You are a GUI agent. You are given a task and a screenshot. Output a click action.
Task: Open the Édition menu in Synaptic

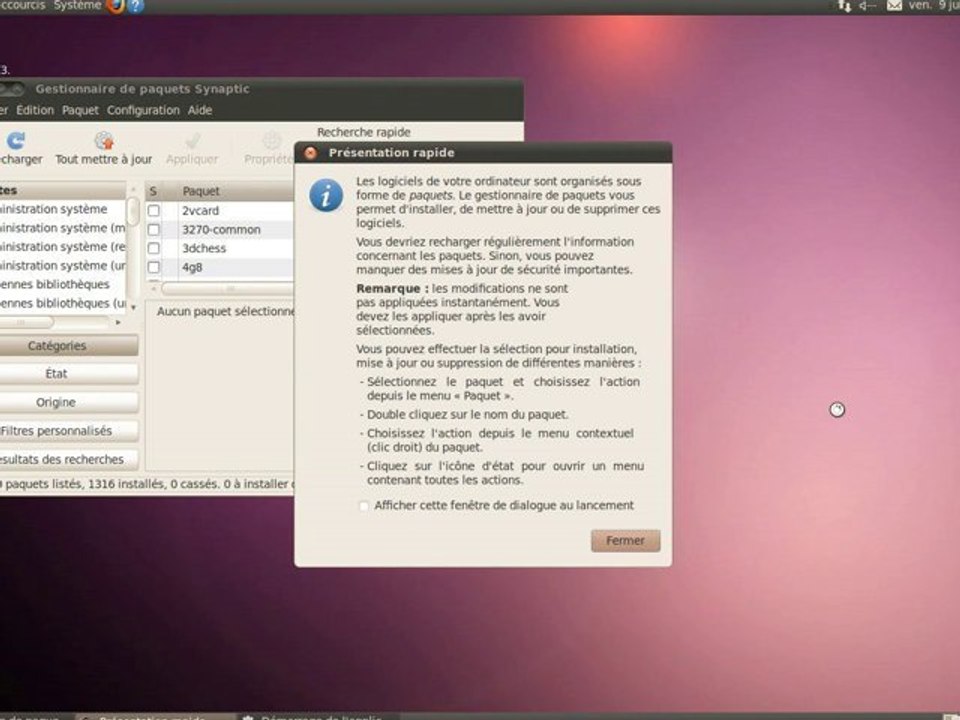[35, 110]
